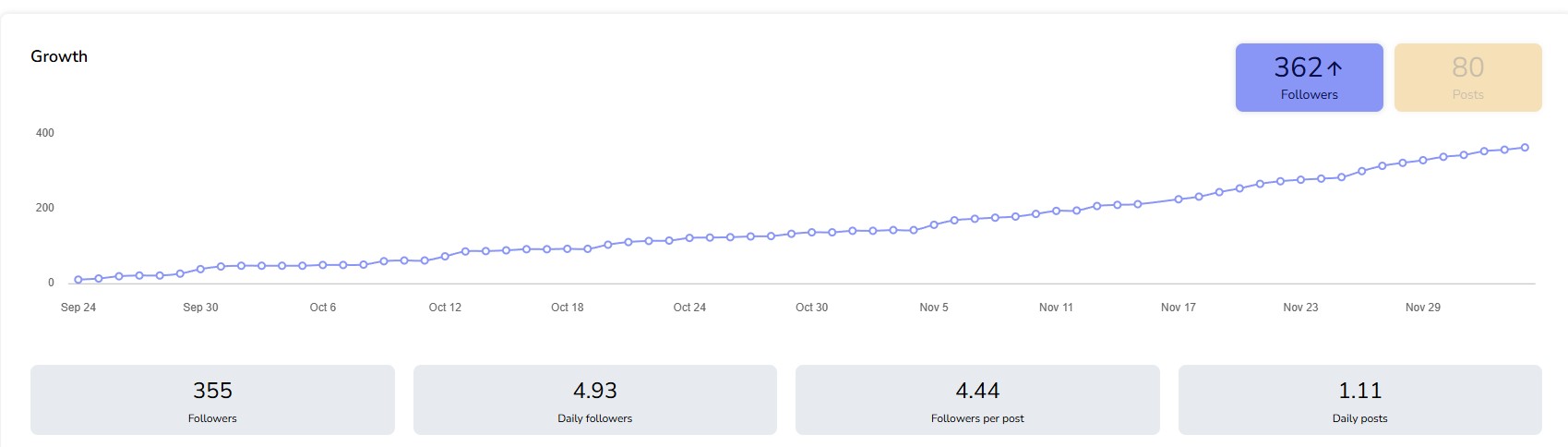Enable the 80 Posts series toggle
Screen dimensions: 1568x447
click(1467, 78)
